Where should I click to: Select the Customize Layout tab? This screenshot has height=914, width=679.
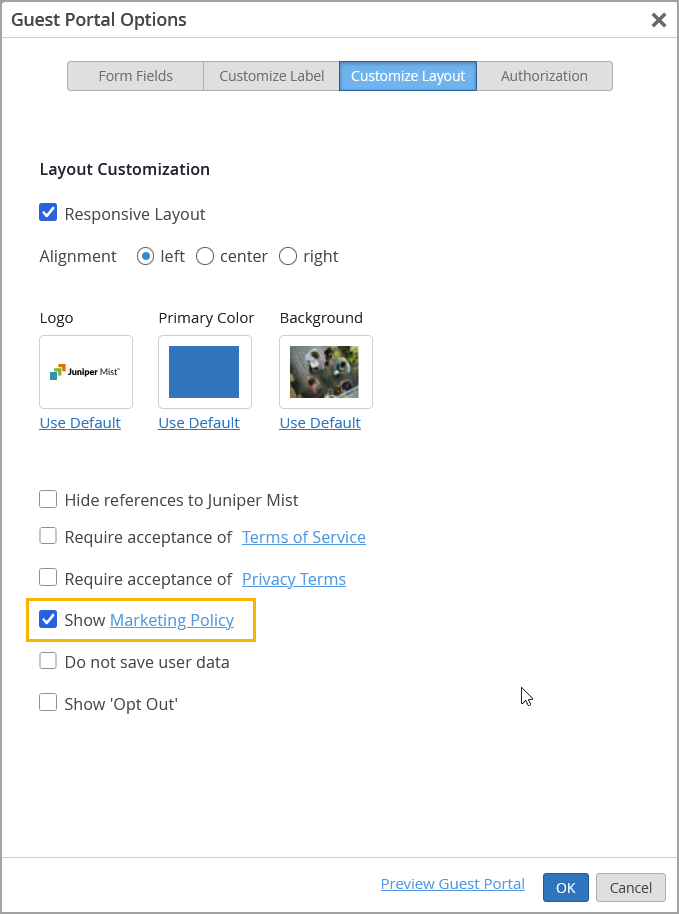pyautogui.click(x=408, y=76)
